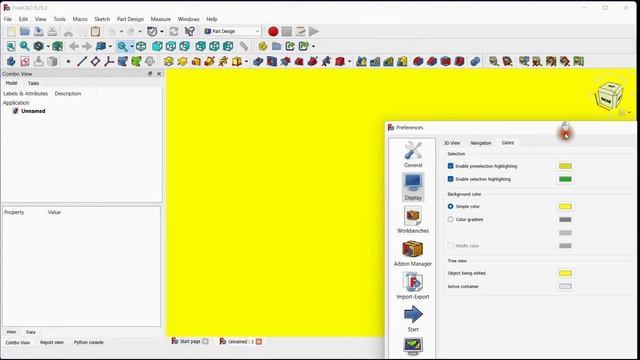Open the Part Design menu
This screenshot has width=640, height=360.
click(130, 19)
